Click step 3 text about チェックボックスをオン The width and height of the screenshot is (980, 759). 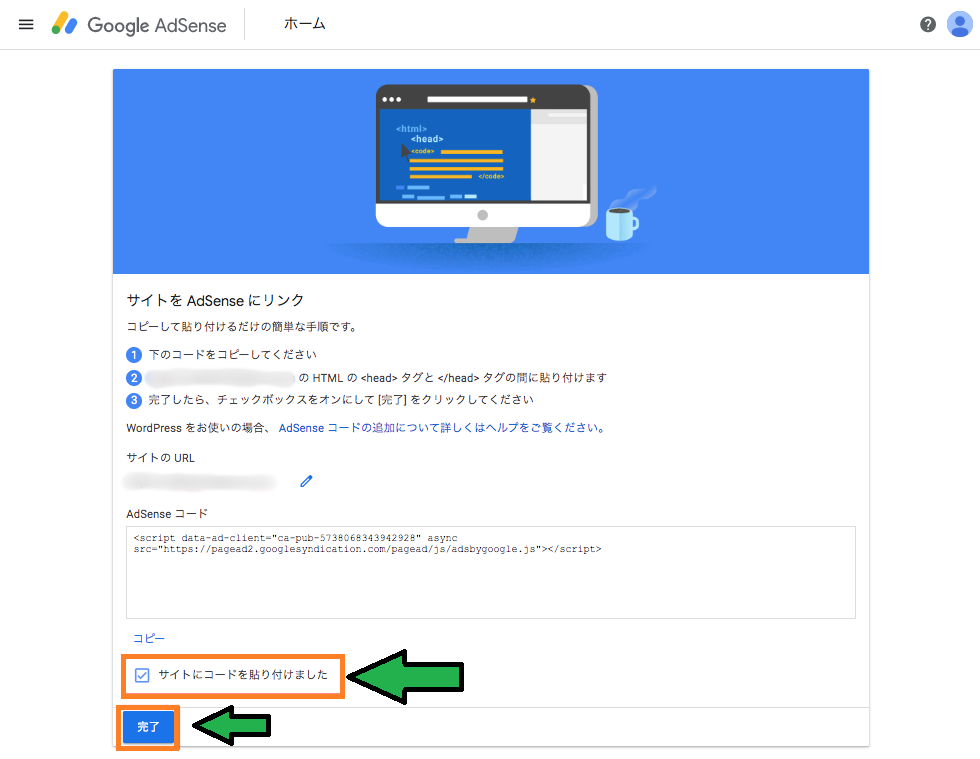pyautogui.click(x=341, y=400)
